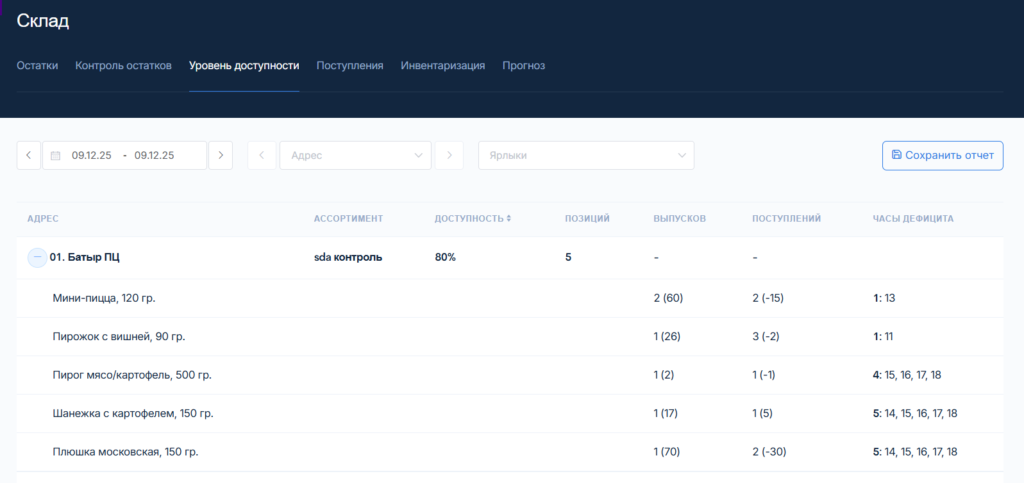Sort by Доступность column sort icon
Viewport: 1024px width, 483px height.
coord(508,218)
